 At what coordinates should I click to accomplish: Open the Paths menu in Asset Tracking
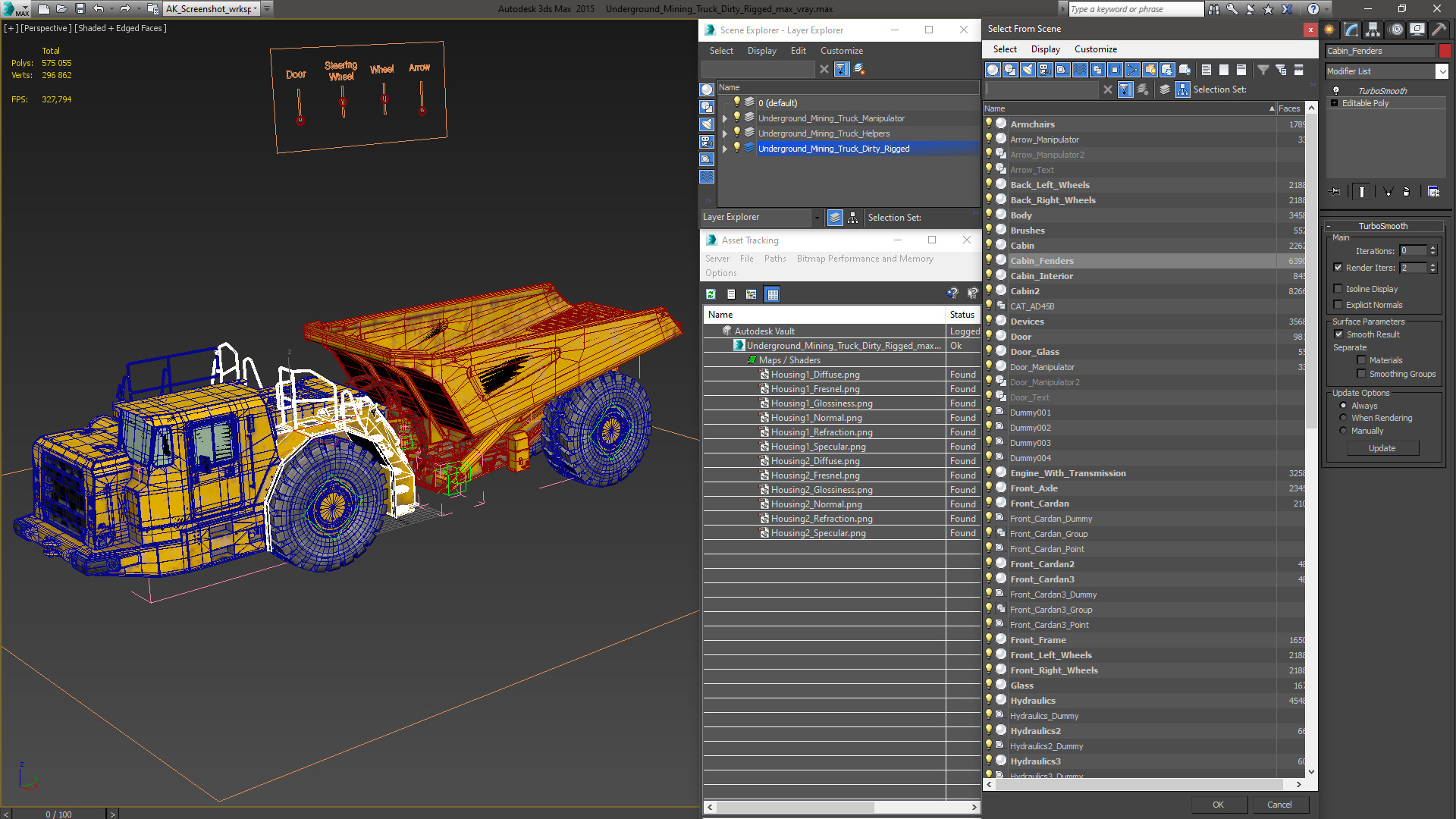click(x=774, y=259)
